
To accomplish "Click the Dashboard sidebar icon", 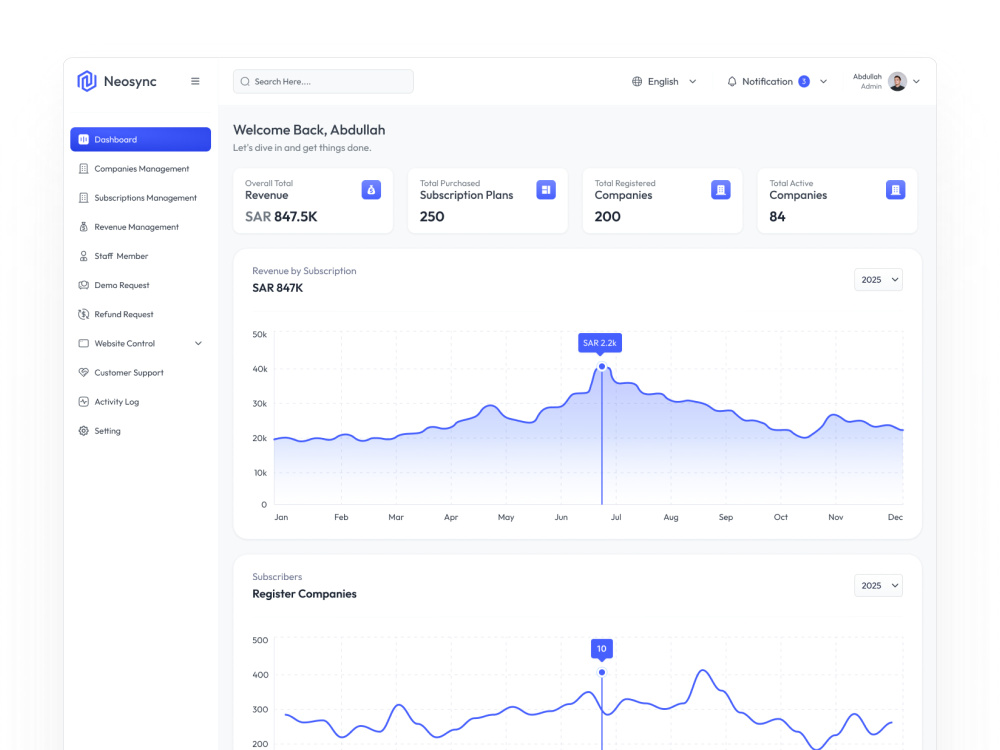I will [x=84, y=139].
